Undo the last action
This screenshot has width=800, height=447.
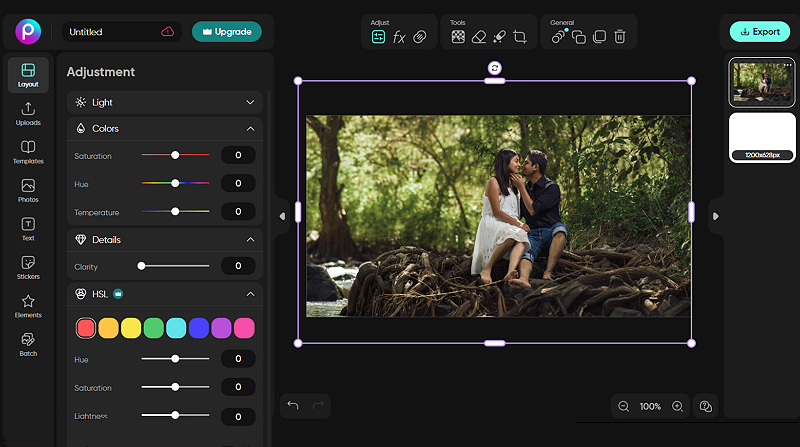coord(293,405)
